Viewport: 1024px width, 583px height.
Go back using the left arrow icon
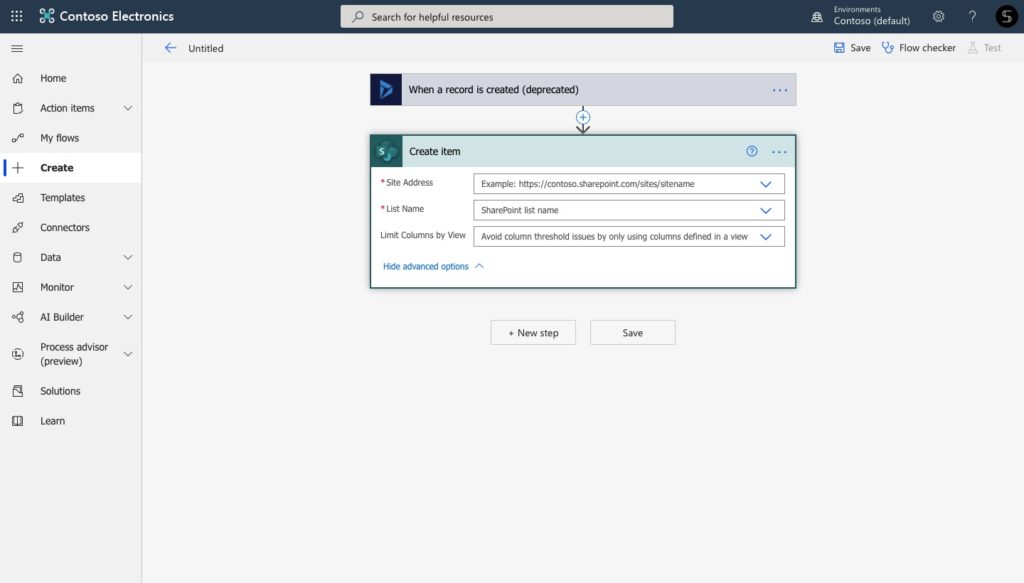[x=170, y=48]
